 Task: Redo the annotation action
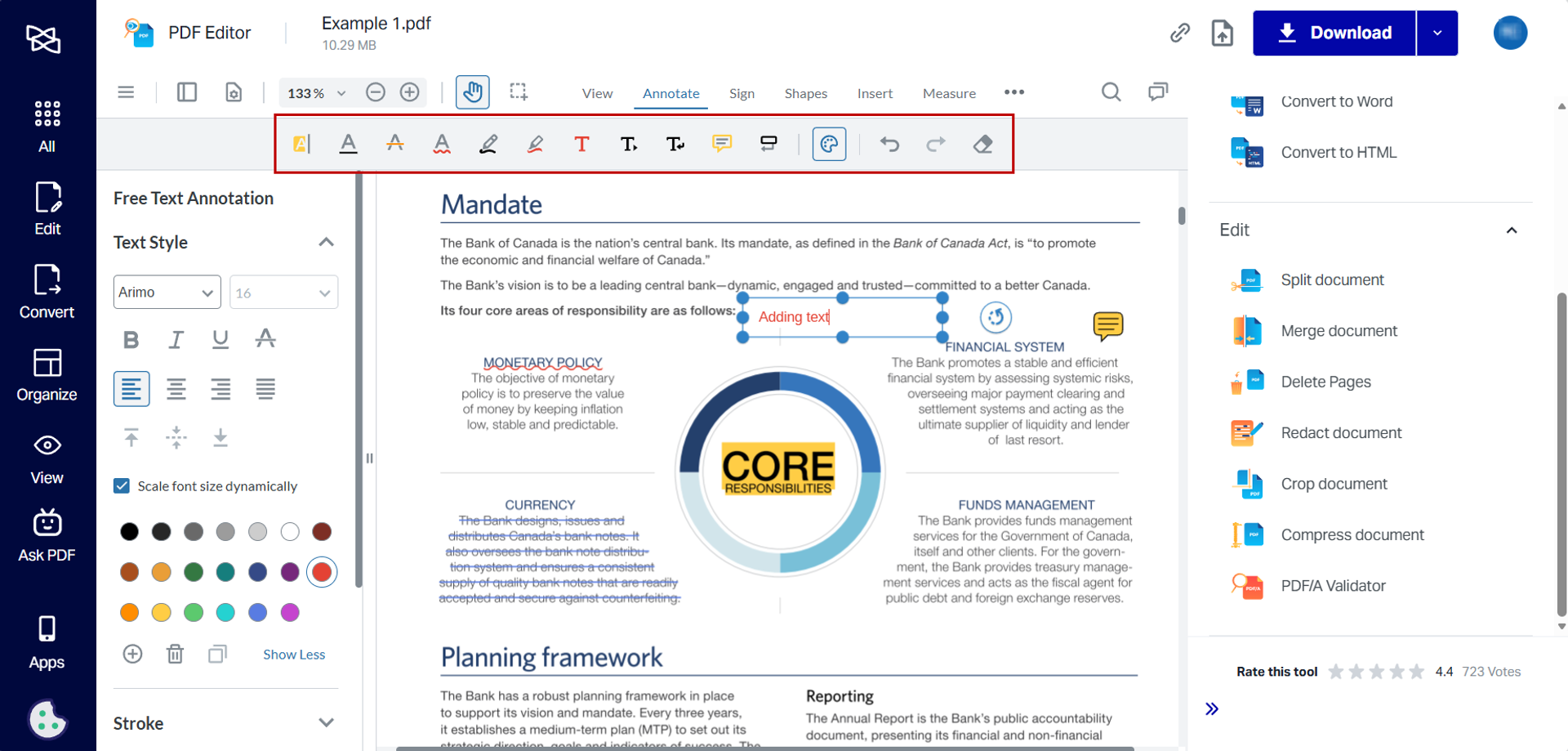point(936,144)
